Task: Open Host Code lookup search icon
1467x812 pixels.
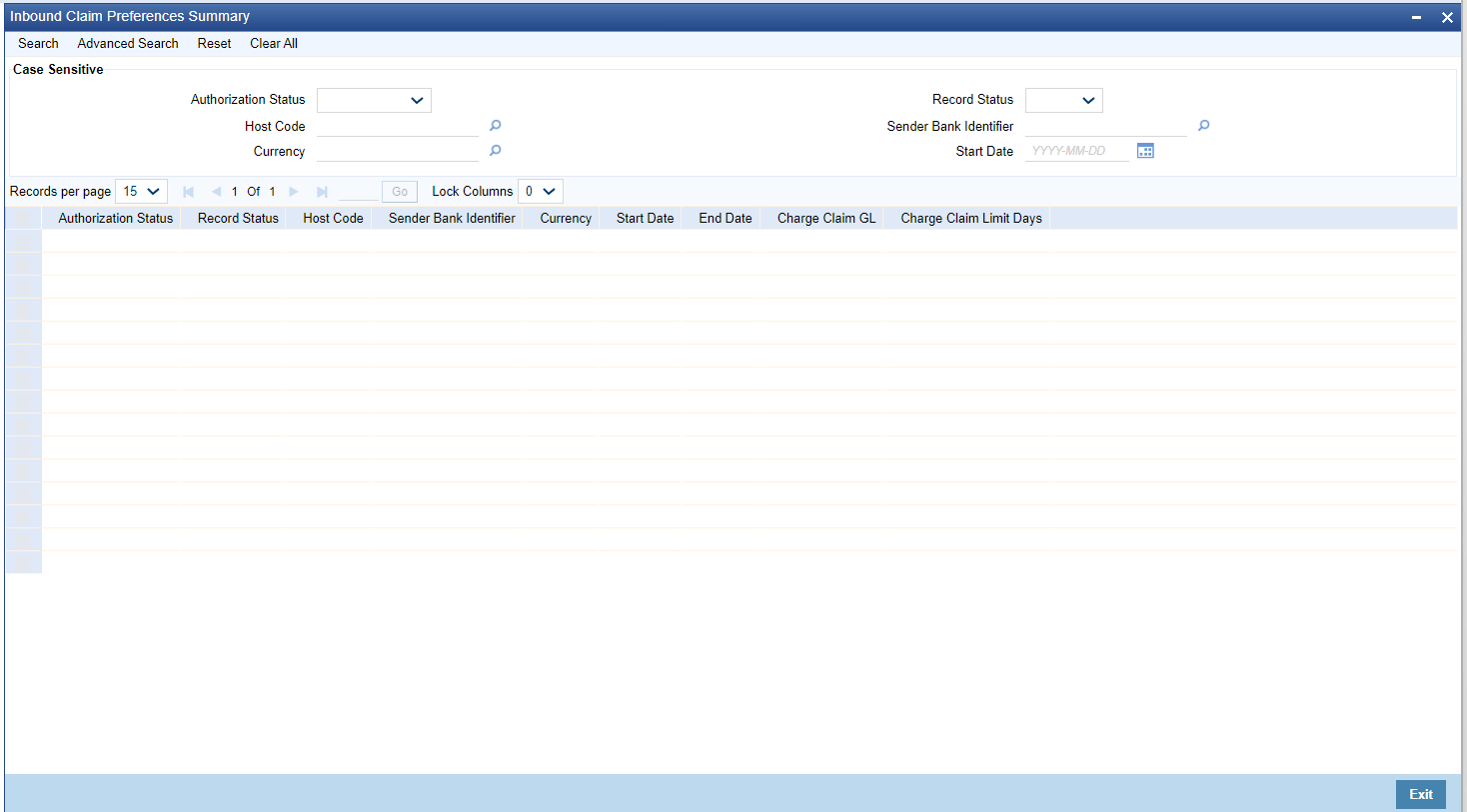Action: 495,126
